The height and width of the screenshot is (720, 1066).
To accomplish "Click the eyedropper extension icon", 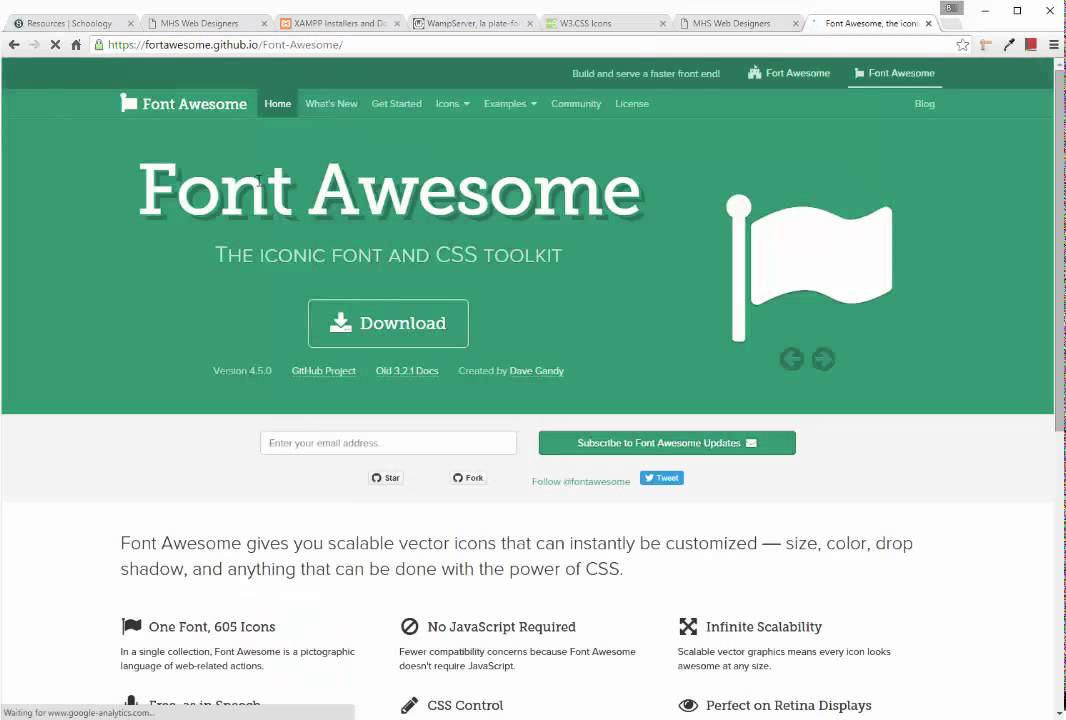I will [x=1009, y=45].
